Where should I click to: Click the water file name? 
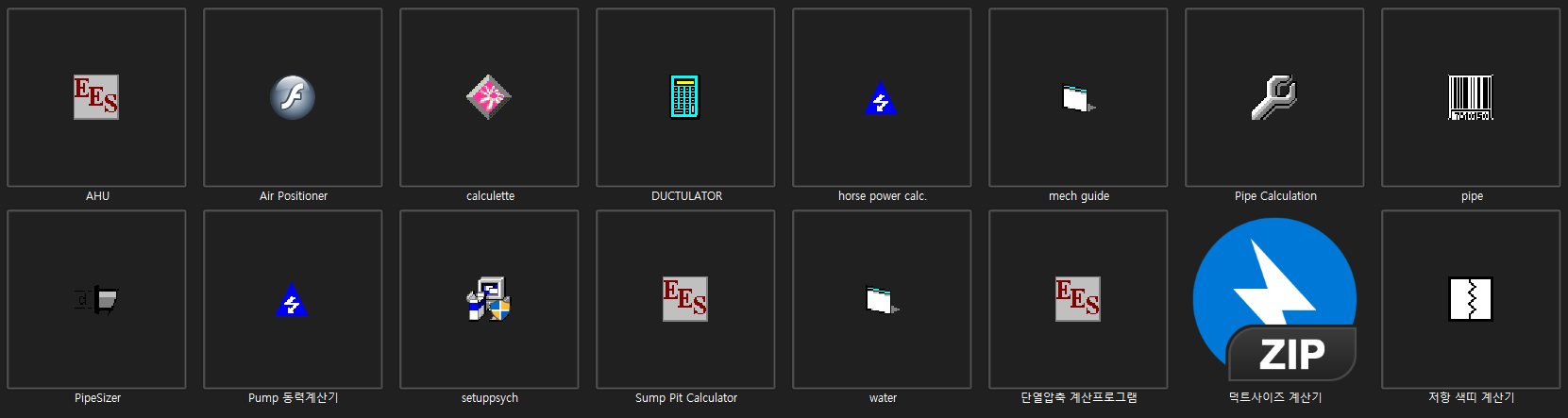click(x=883, y=398)
